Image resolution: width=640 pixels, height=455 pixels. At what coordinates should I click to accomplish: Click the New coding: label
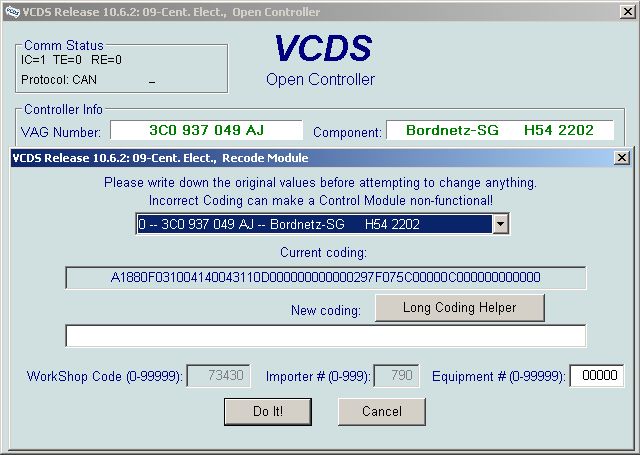(326, 311)
